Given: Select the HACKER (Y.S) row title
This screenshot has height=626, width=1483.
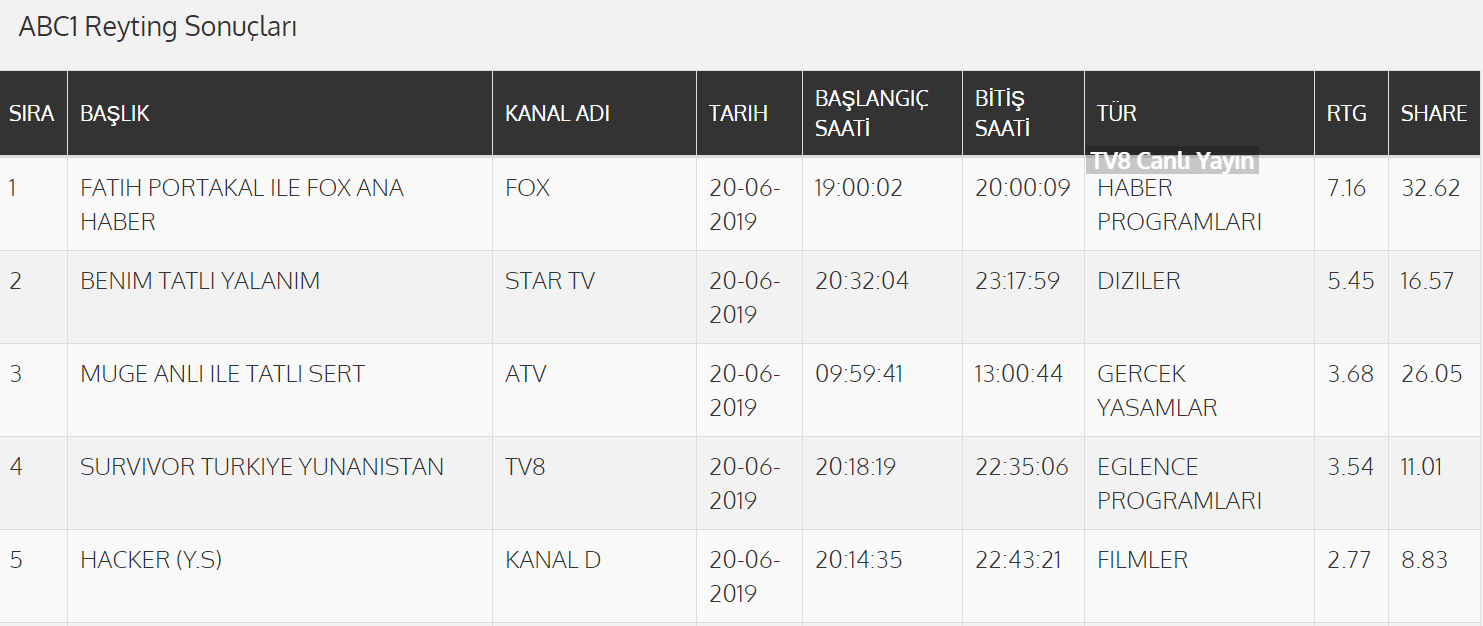Looking at the screenshot, I should (x=151, y=560).
